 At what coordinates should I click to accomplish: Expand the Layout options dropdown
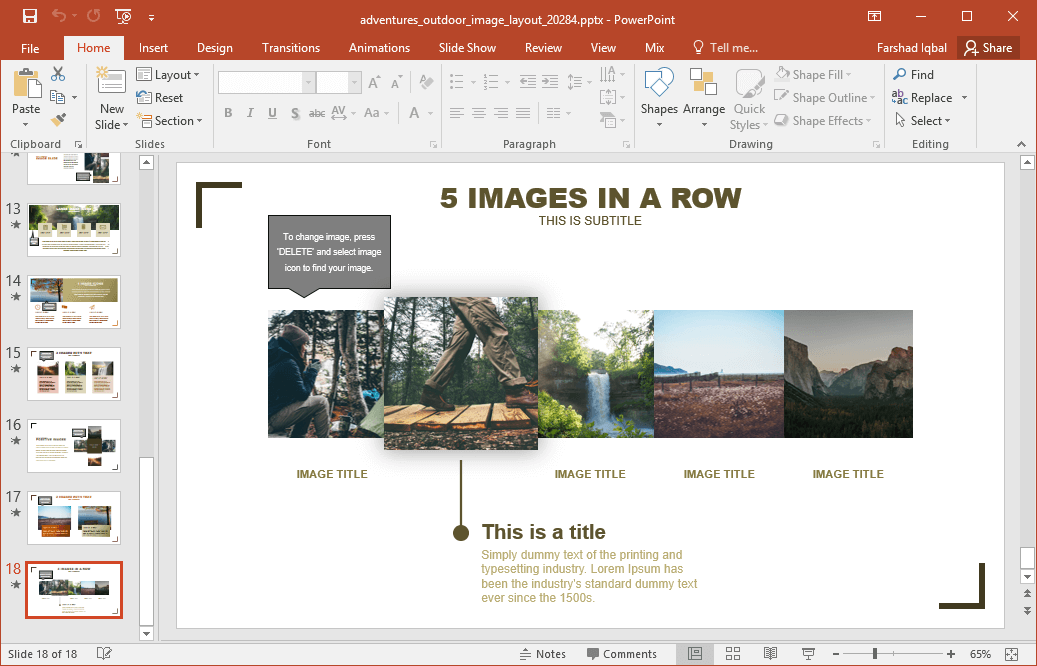[170, 74]
